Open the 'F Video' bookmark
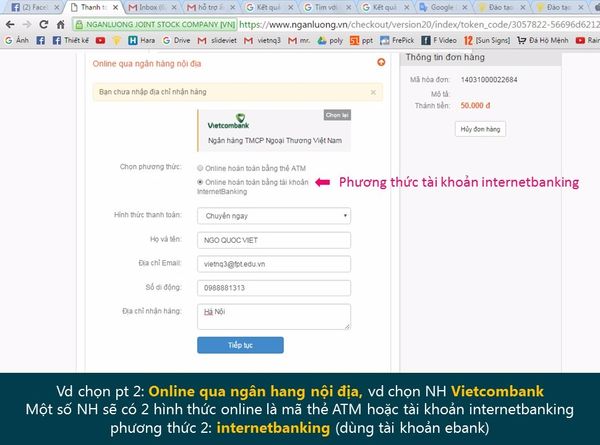The image size is (600, 445). tap(439, 40)
